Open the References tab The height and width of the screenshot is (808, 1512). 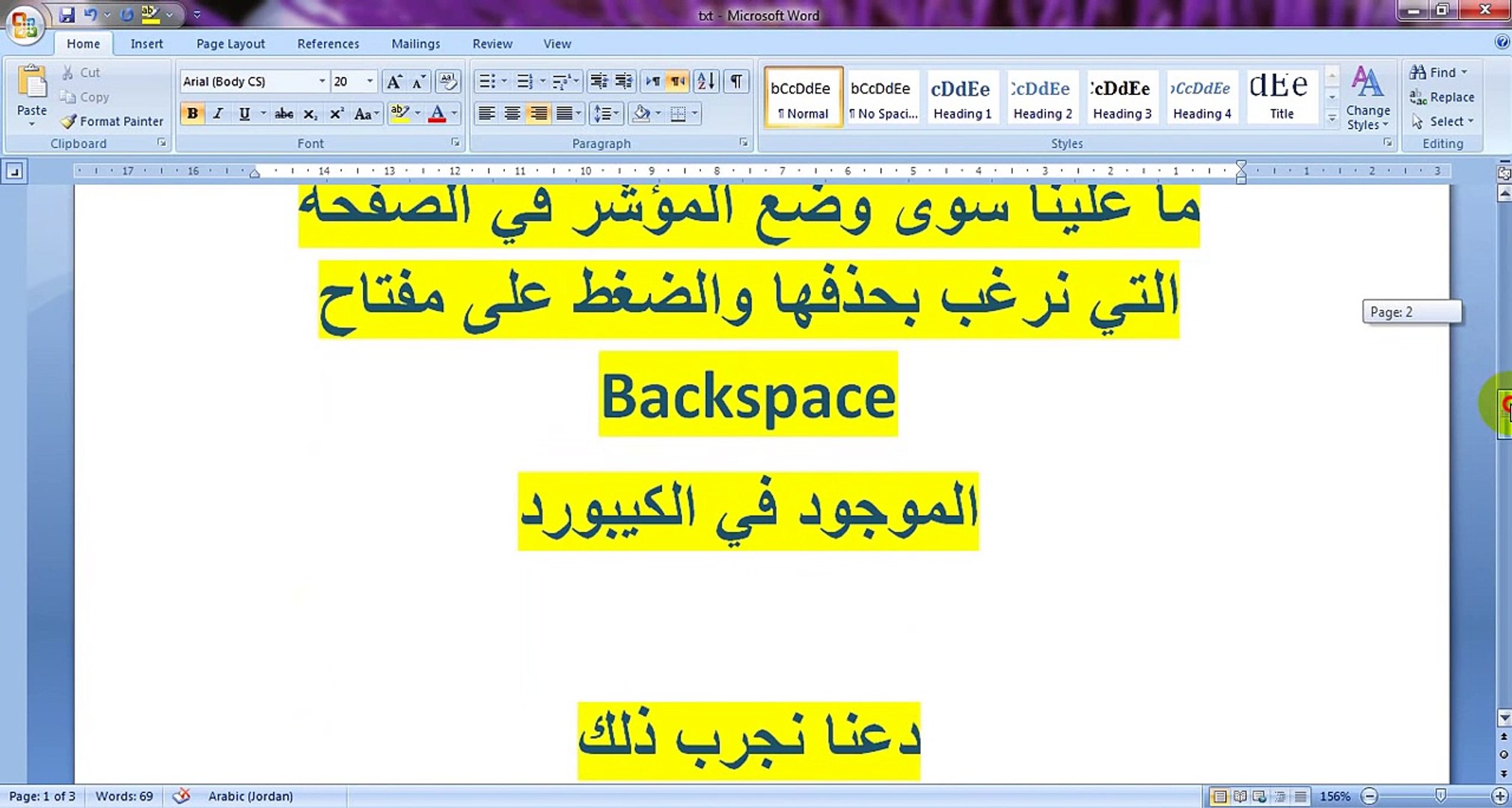(328, 43)
